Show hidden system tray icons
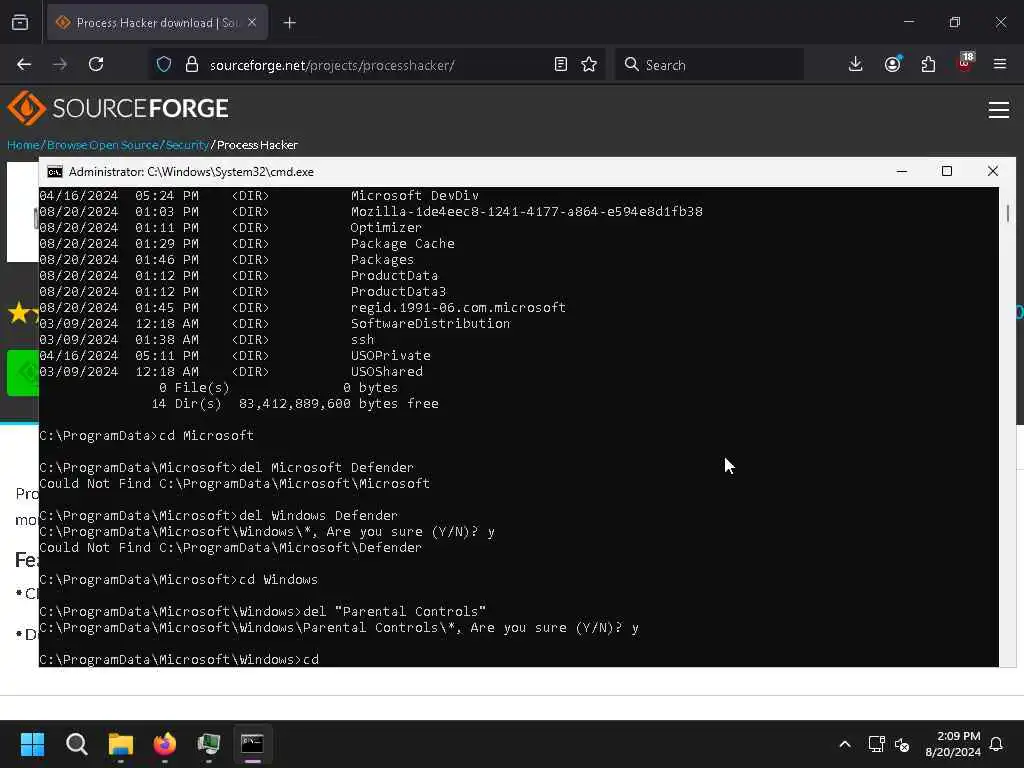Screen dimensions: 1024x768 [x=844, y=744]
